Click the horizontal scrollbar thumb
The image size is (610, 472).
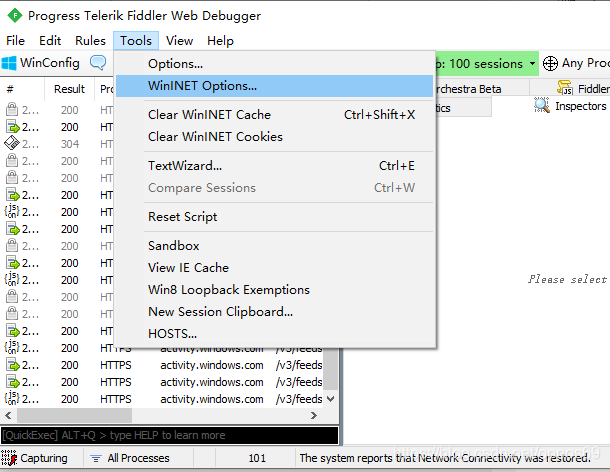[74, 416]
